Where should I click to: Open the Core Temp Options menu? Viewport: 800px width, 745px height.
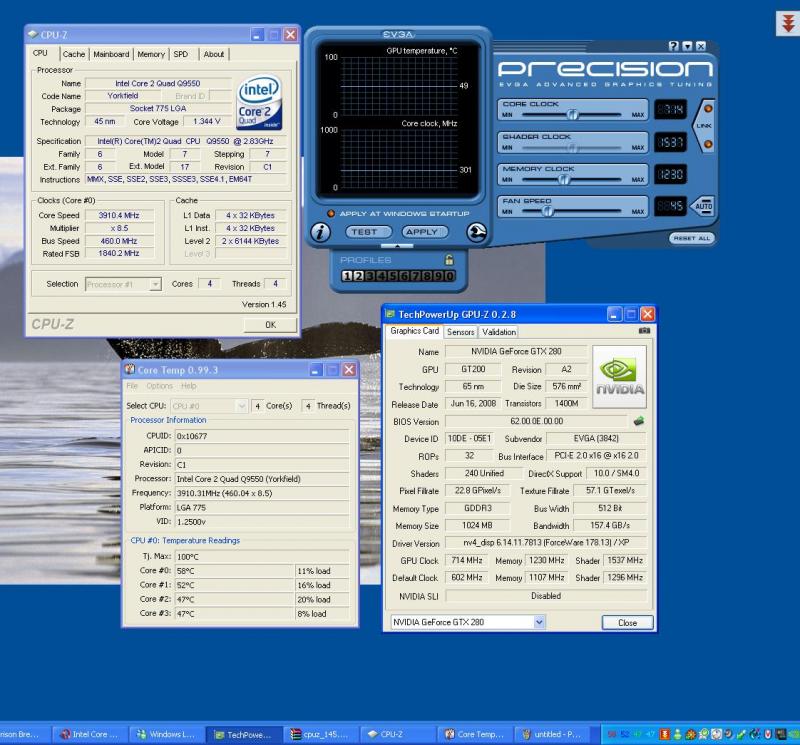tap(160, 386)
